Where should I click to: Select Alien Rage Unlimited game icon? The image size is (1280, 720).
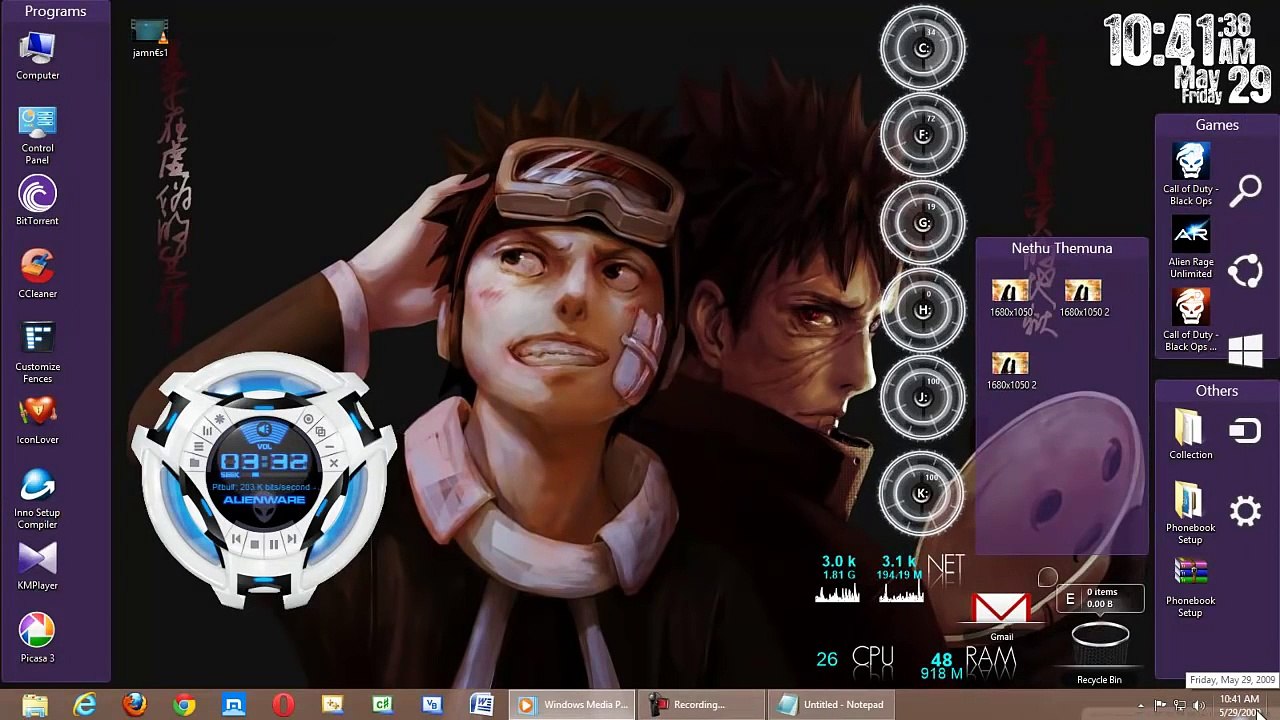[x=1190, y=248]
